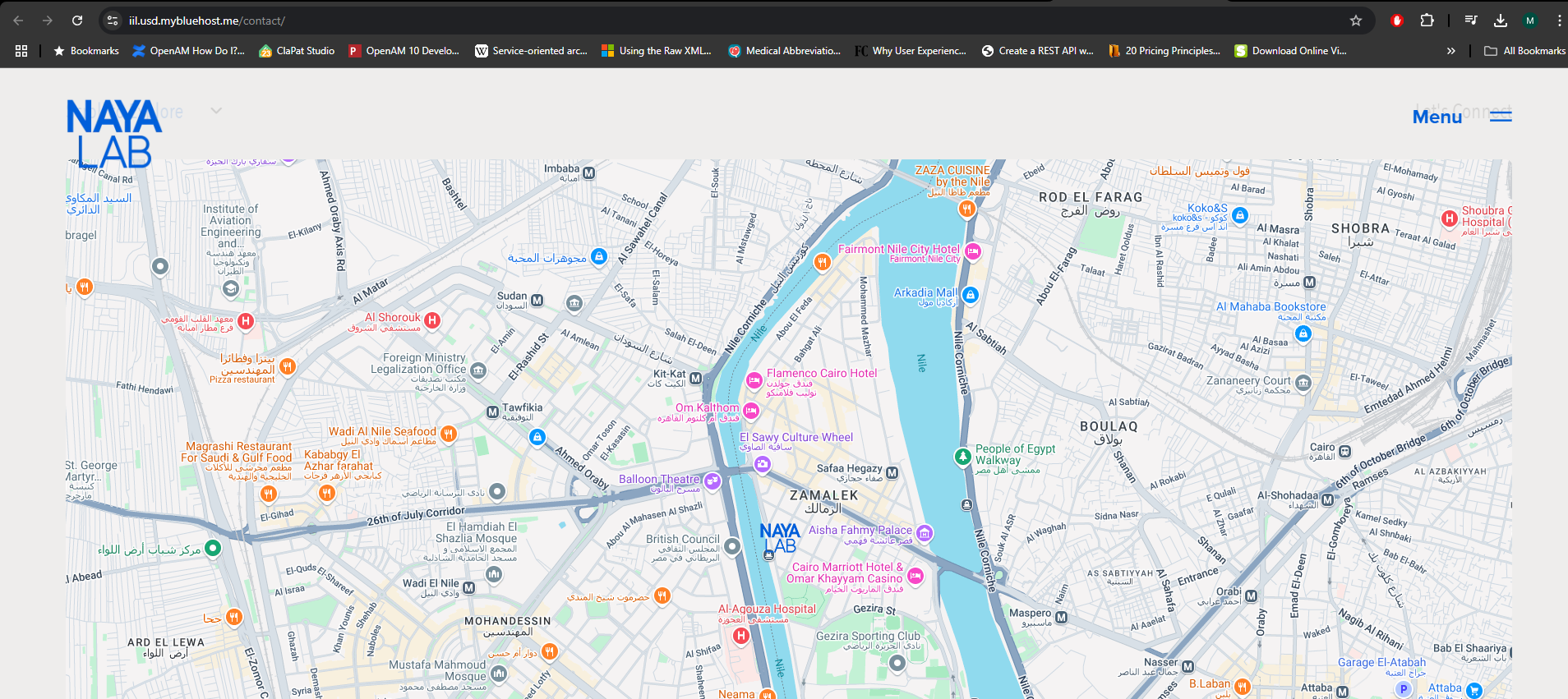Open site information icon in address bar

pos(113,21)
